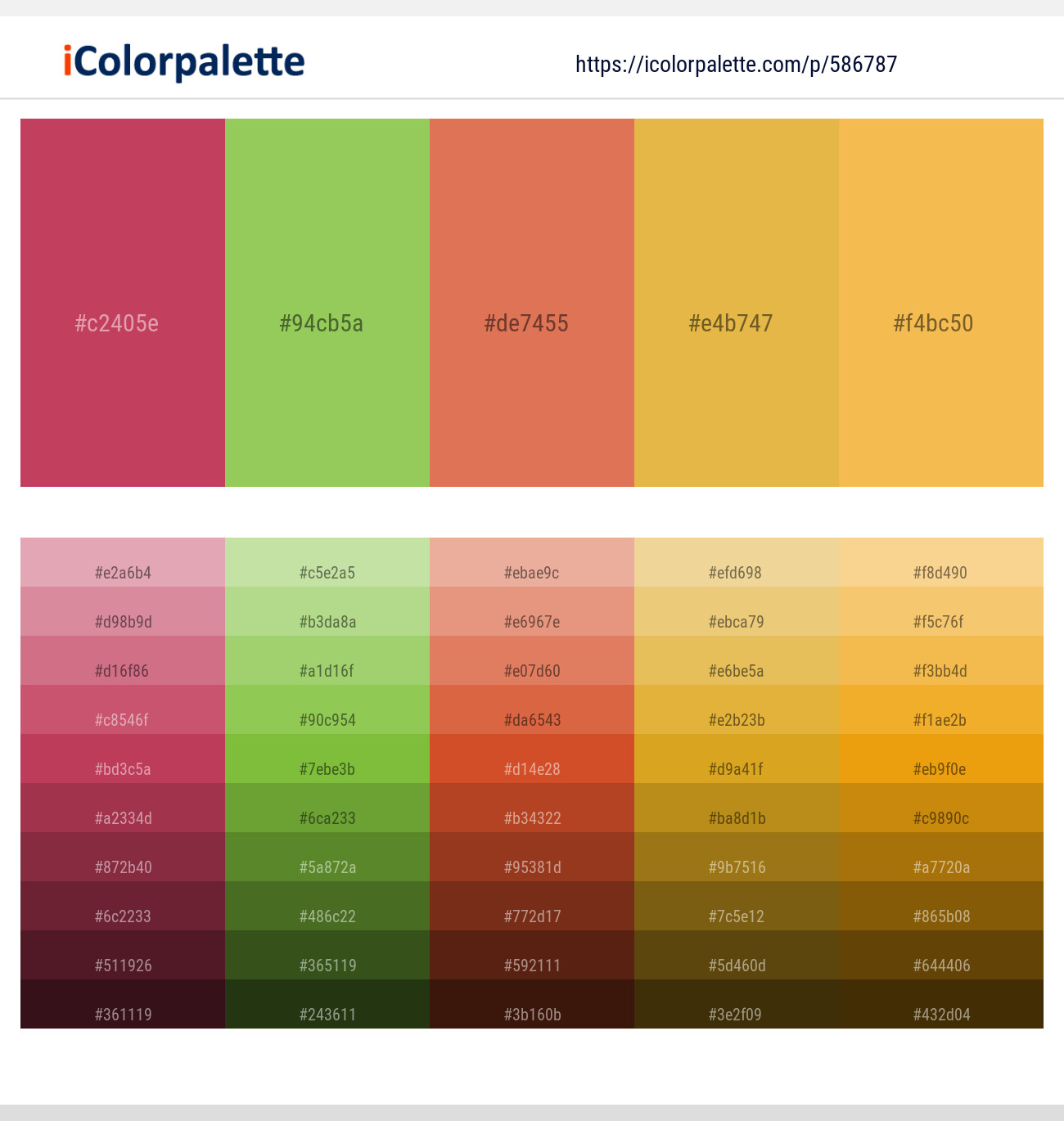The height and width of the screenshot is (1121, 1064).
Task: Choose the #bd3c5a deep rose shade
Action: [122, 769]
